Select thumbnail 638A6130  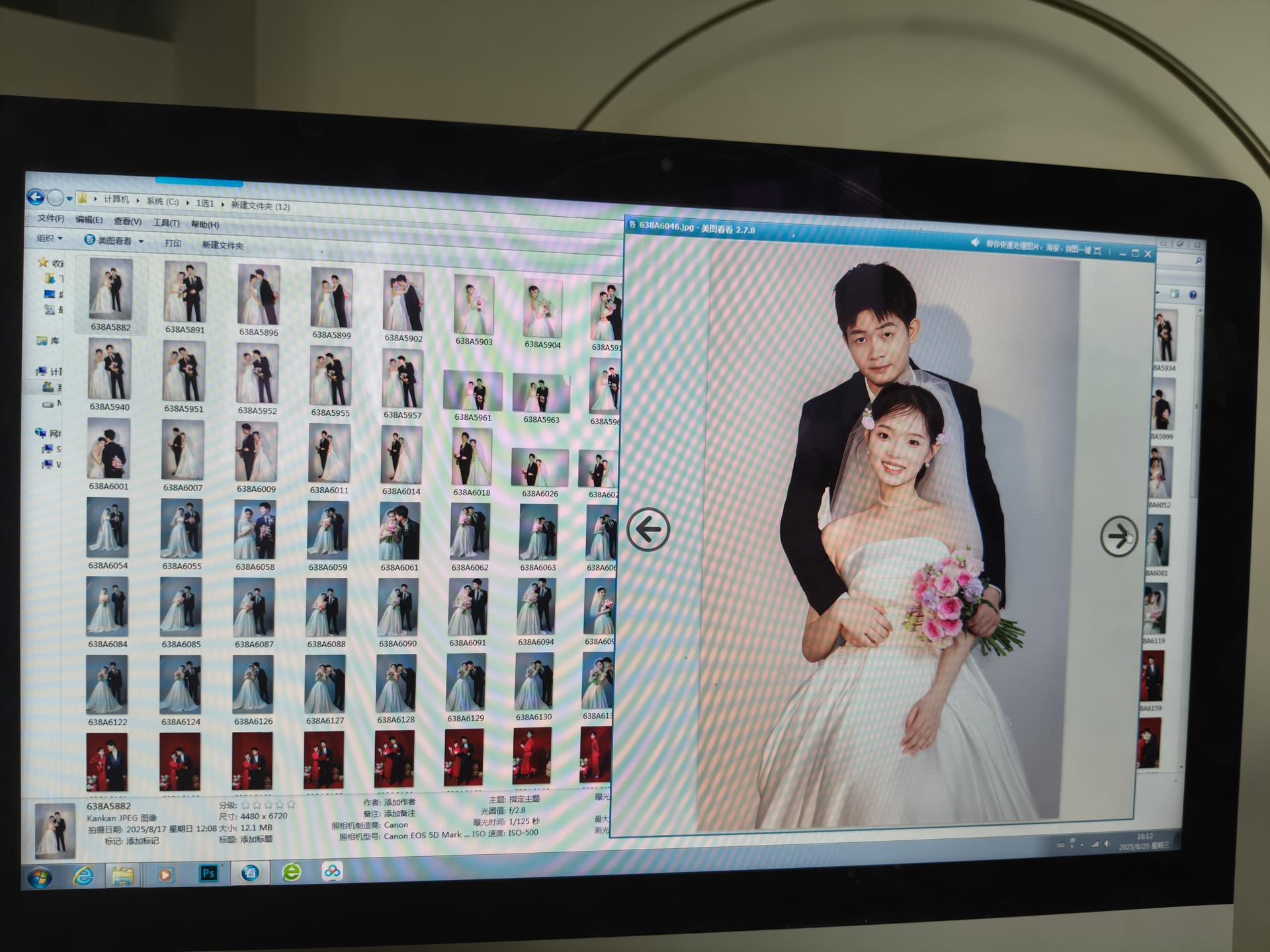coord(534,687)
